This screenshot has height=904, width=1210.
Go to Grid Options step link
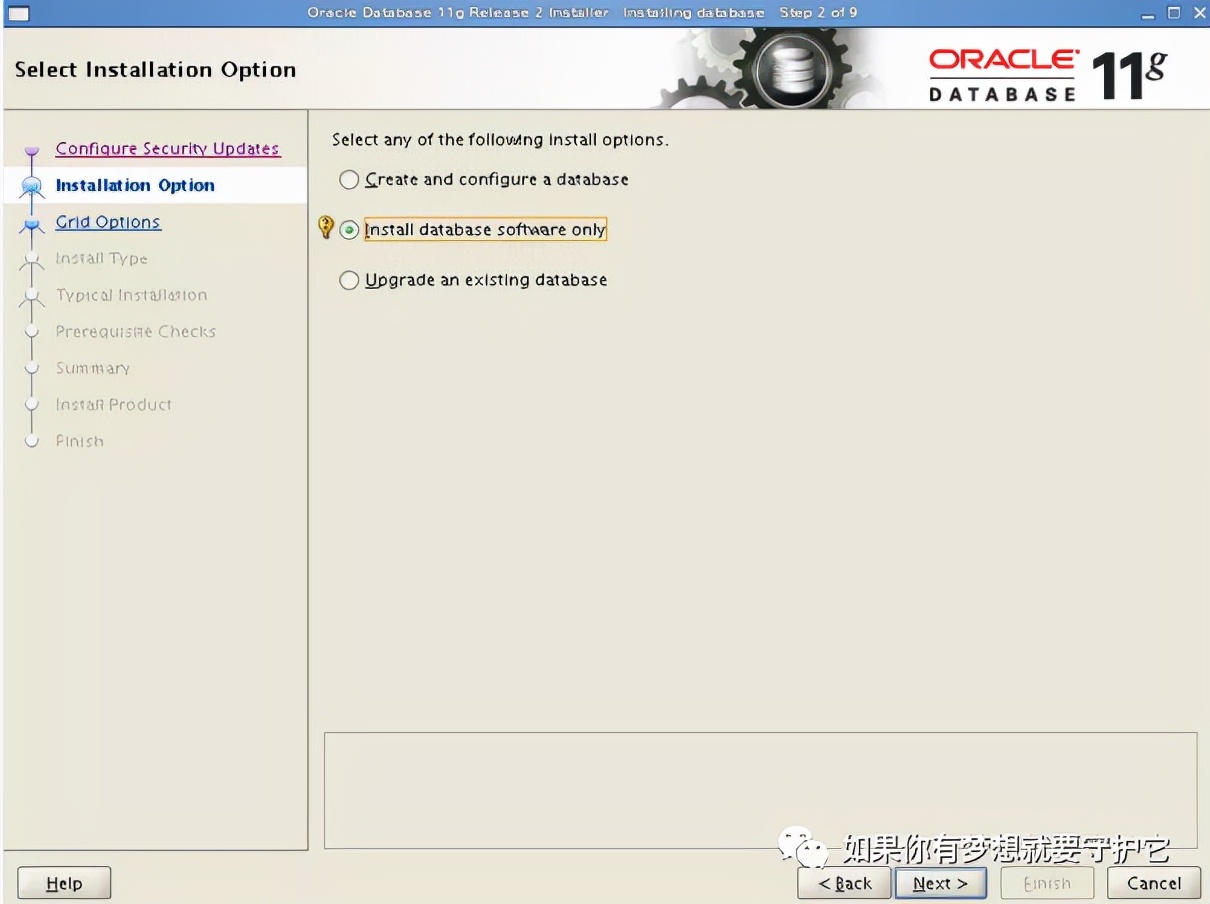108,222
